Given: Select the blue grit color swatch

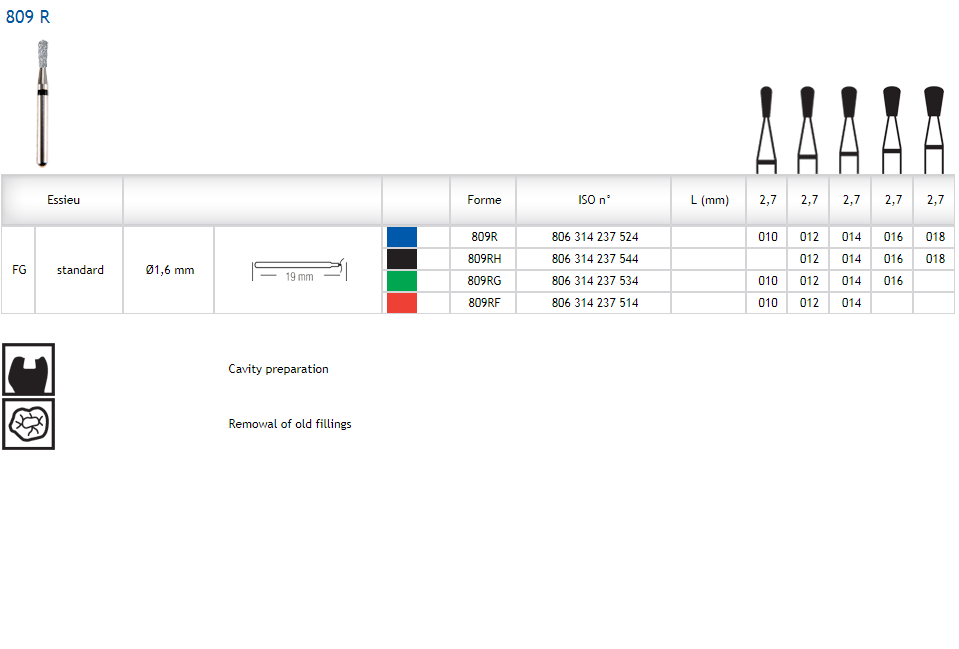Looking at the screenshot, I should [402, 237].
